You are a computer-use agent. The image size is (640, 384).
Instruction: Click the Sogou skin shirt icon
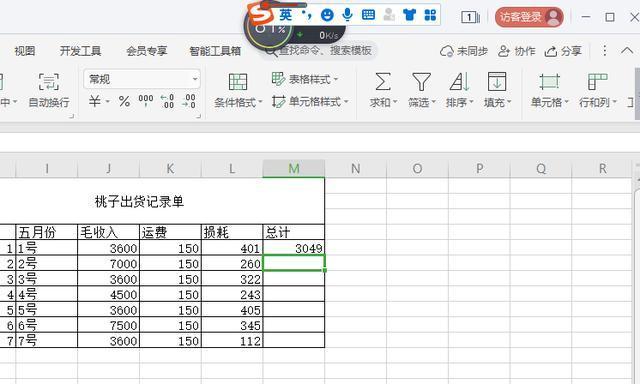(x=409, y=16)
